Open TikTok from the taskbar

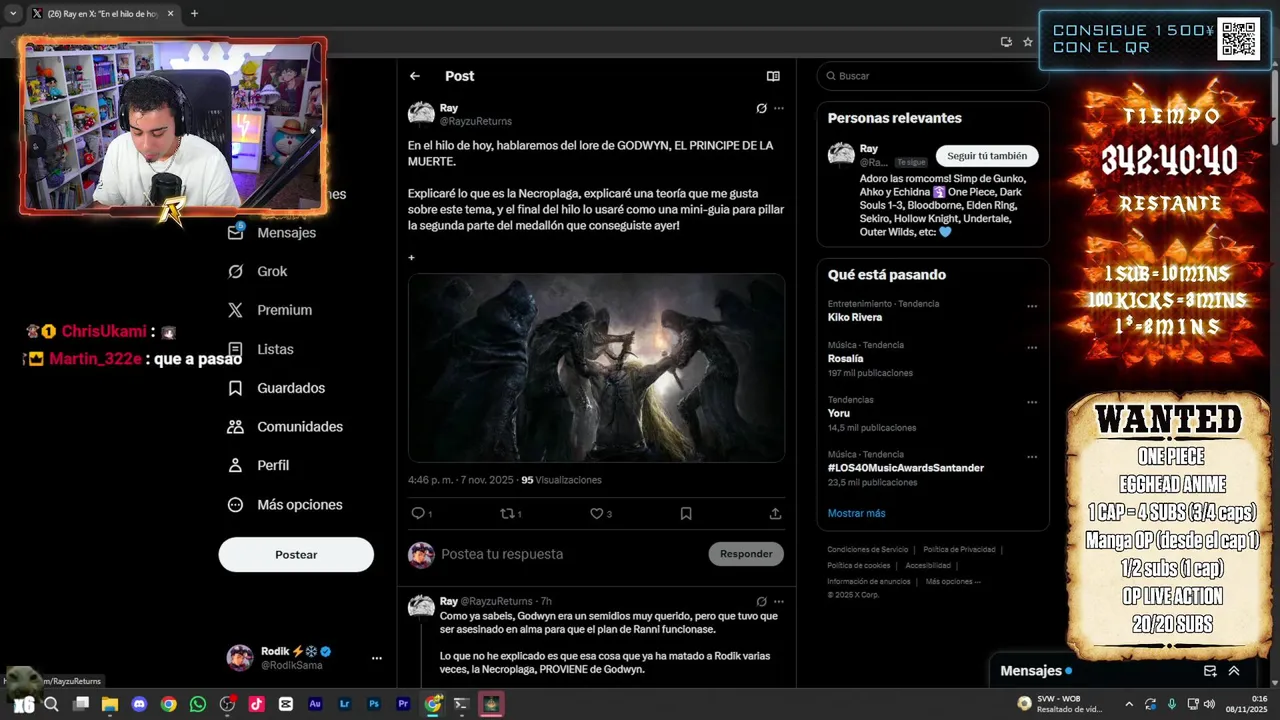256,704
